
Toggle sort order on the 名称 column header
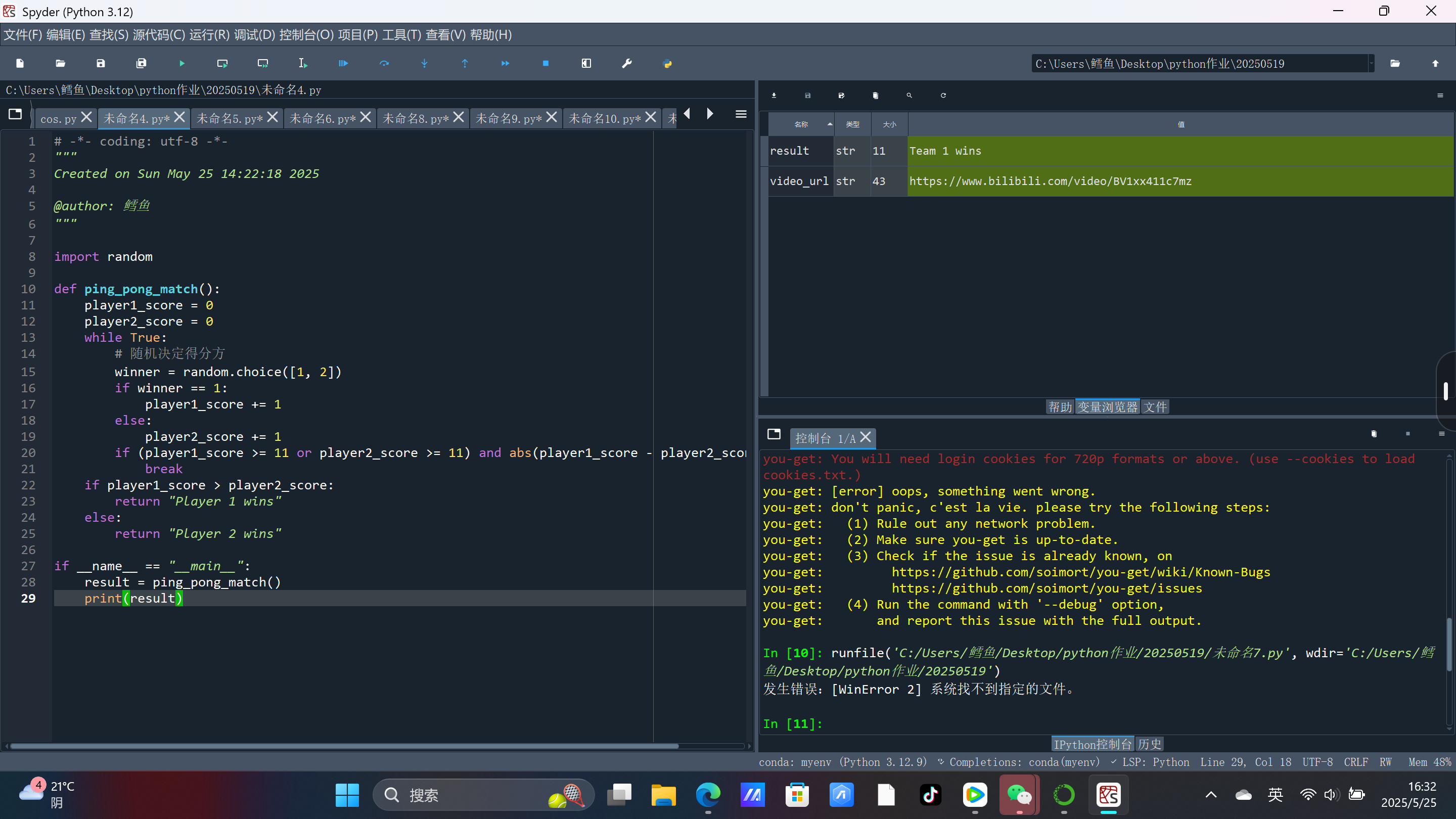point(801,124)
